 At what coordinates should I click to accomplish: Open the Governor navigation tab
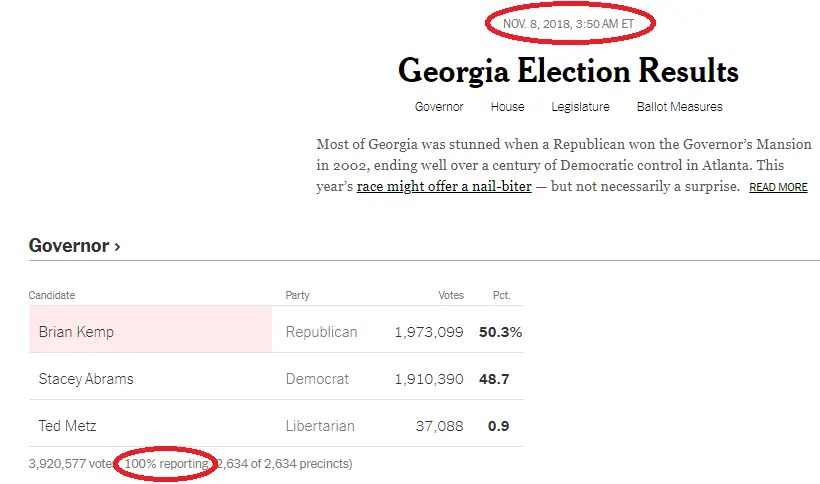pos(439,107)
